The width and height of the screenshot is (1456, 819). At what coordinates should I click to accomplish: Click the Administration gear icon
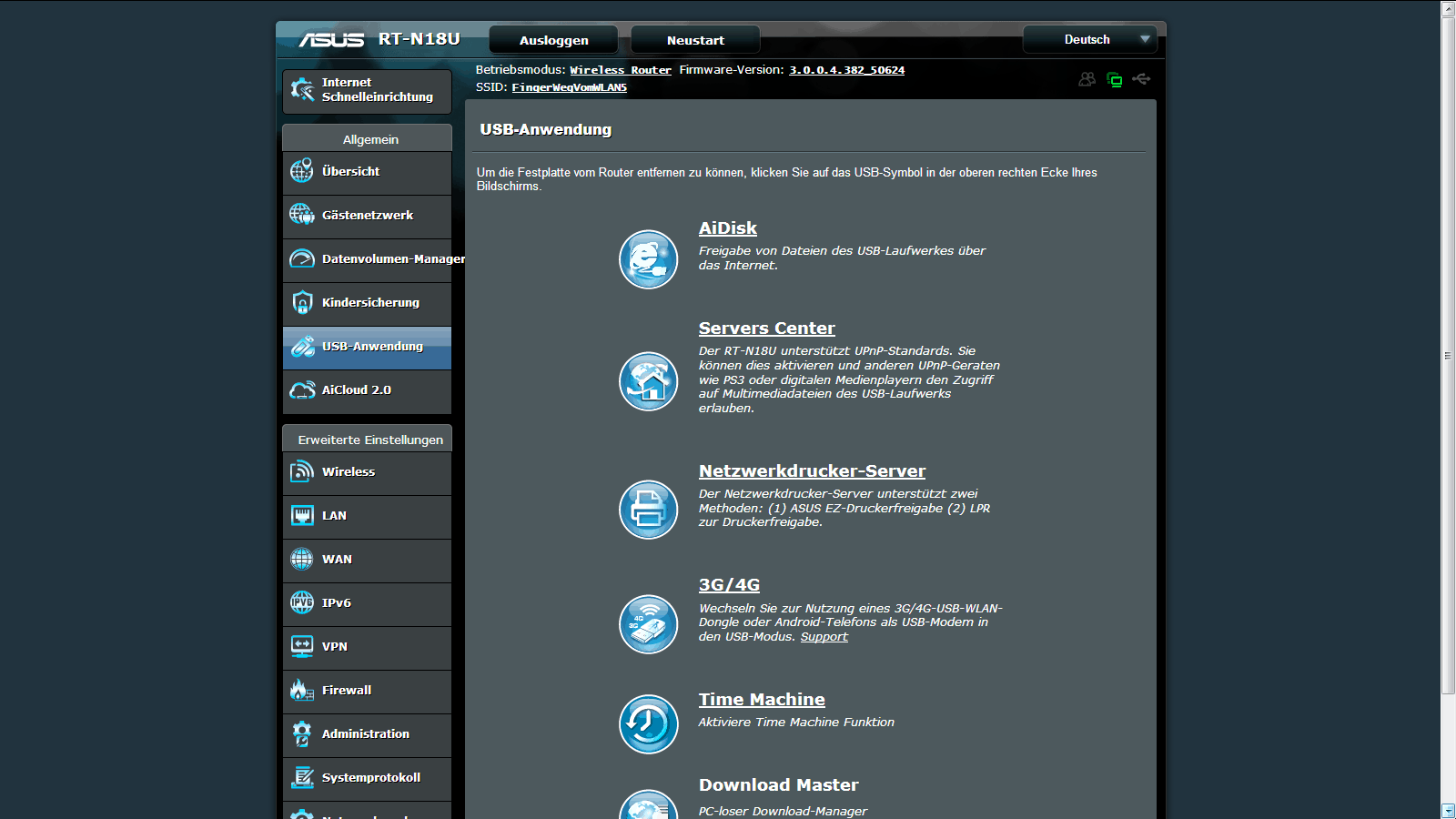(x=302, y=733)
